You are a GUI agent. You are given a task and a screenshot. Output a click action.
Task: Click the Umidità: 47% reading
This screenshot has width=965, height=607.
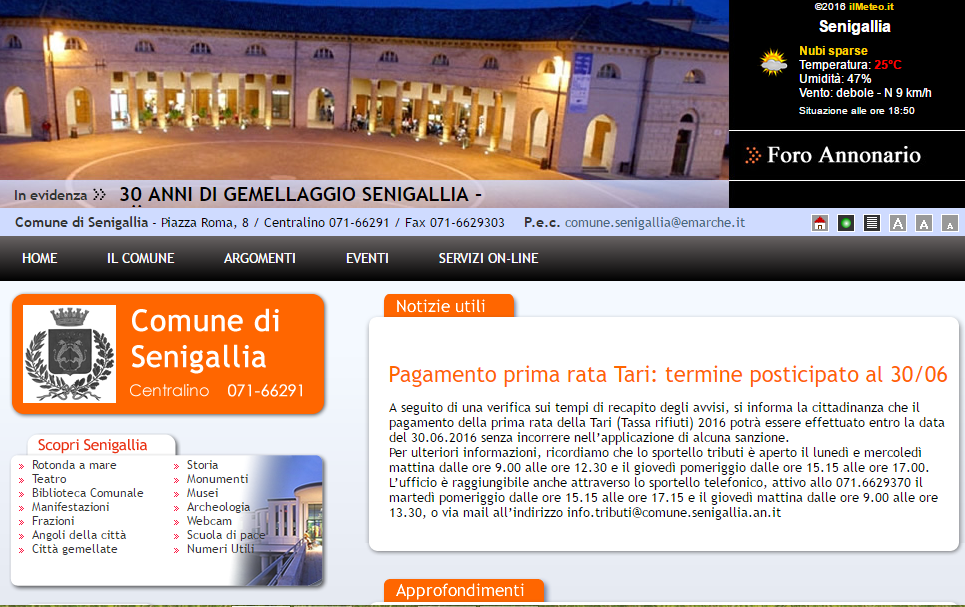[x=835, y=79]
